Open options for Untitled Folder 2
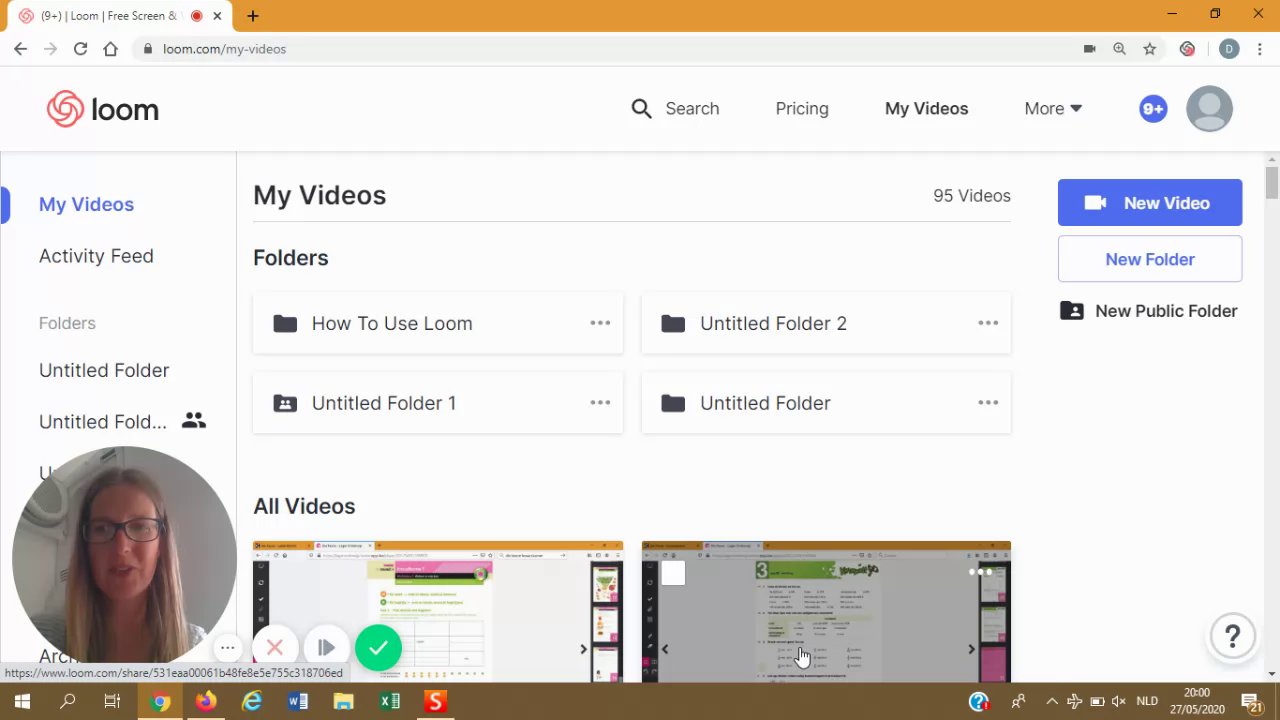The height and width of the screenshot is (720, 1280). 988,323
